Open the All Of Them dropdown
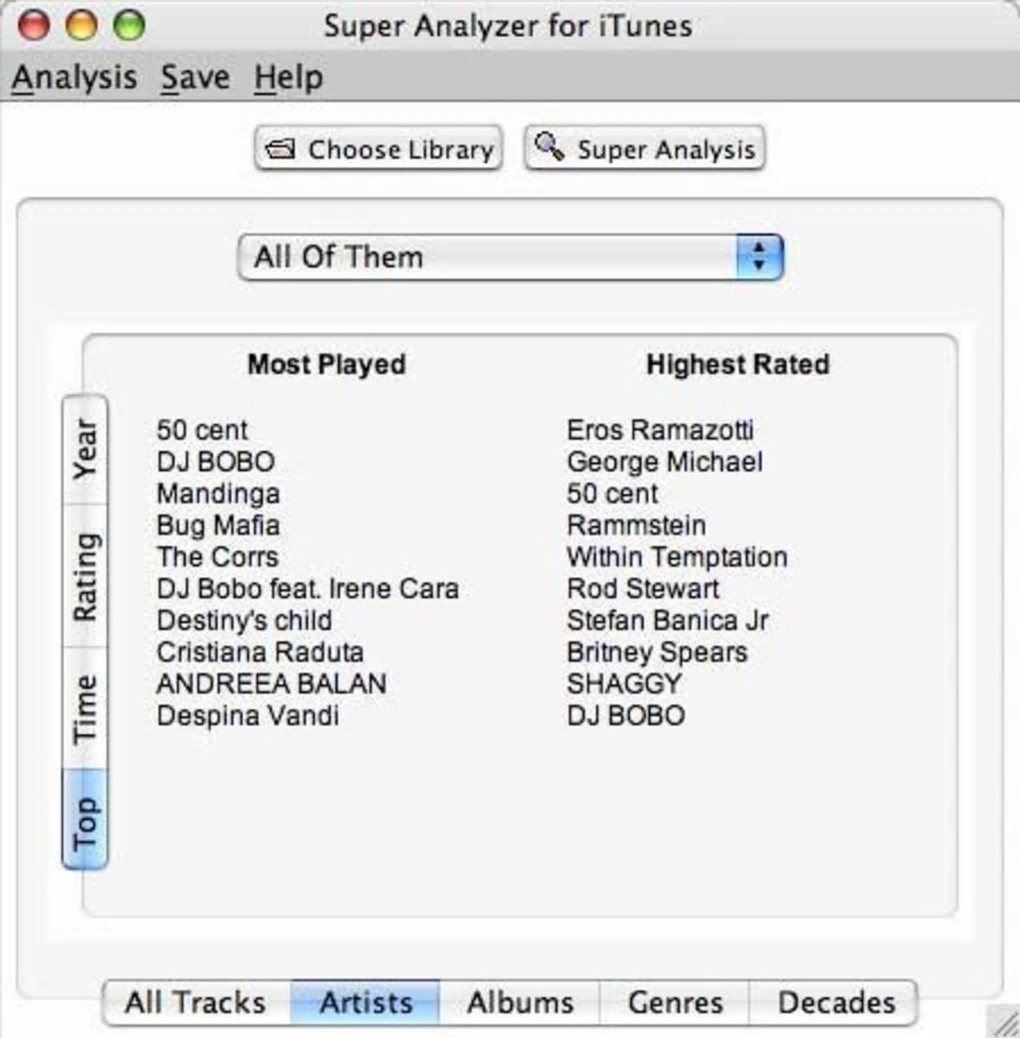The image size is (1020, 1038). tap(510, 257)
